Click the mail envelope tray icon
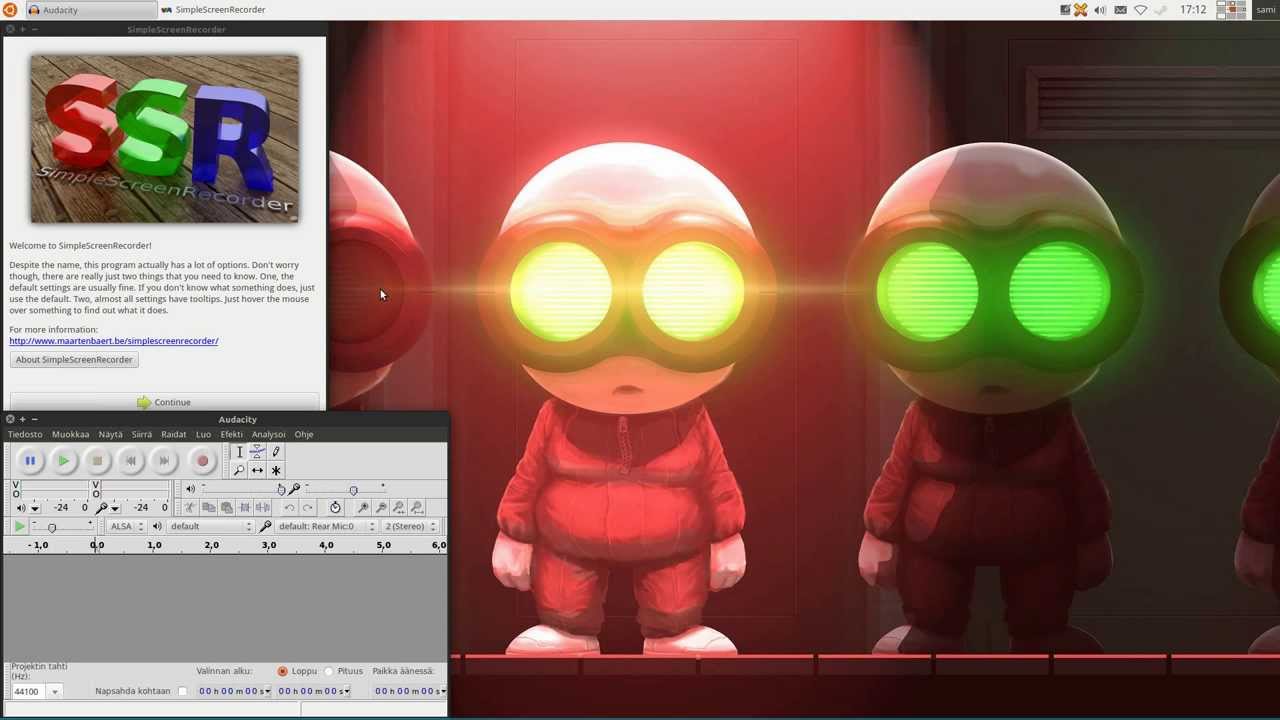This screenshot has width=1280, height=720. coord(1120,10)
